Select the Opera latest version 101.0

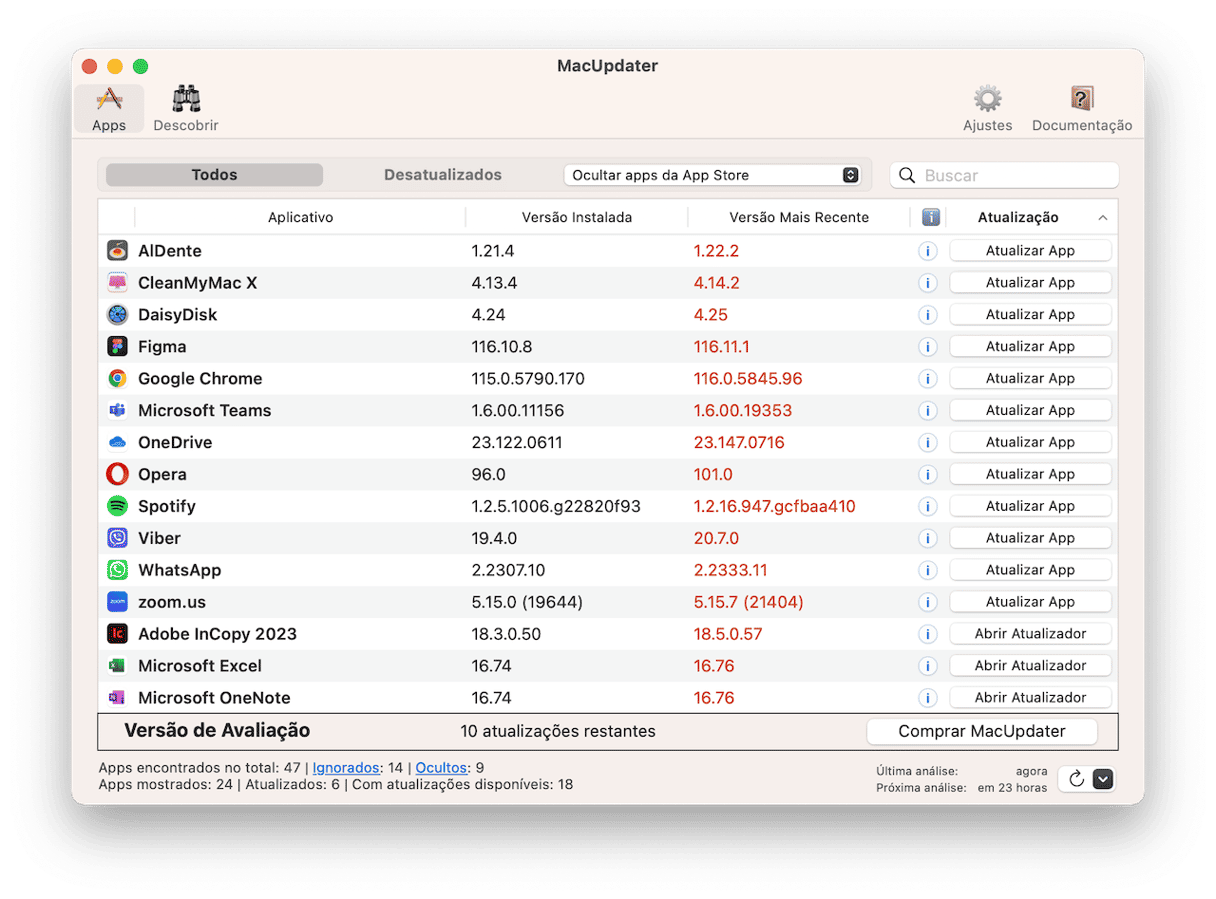(x=713, y=475)
